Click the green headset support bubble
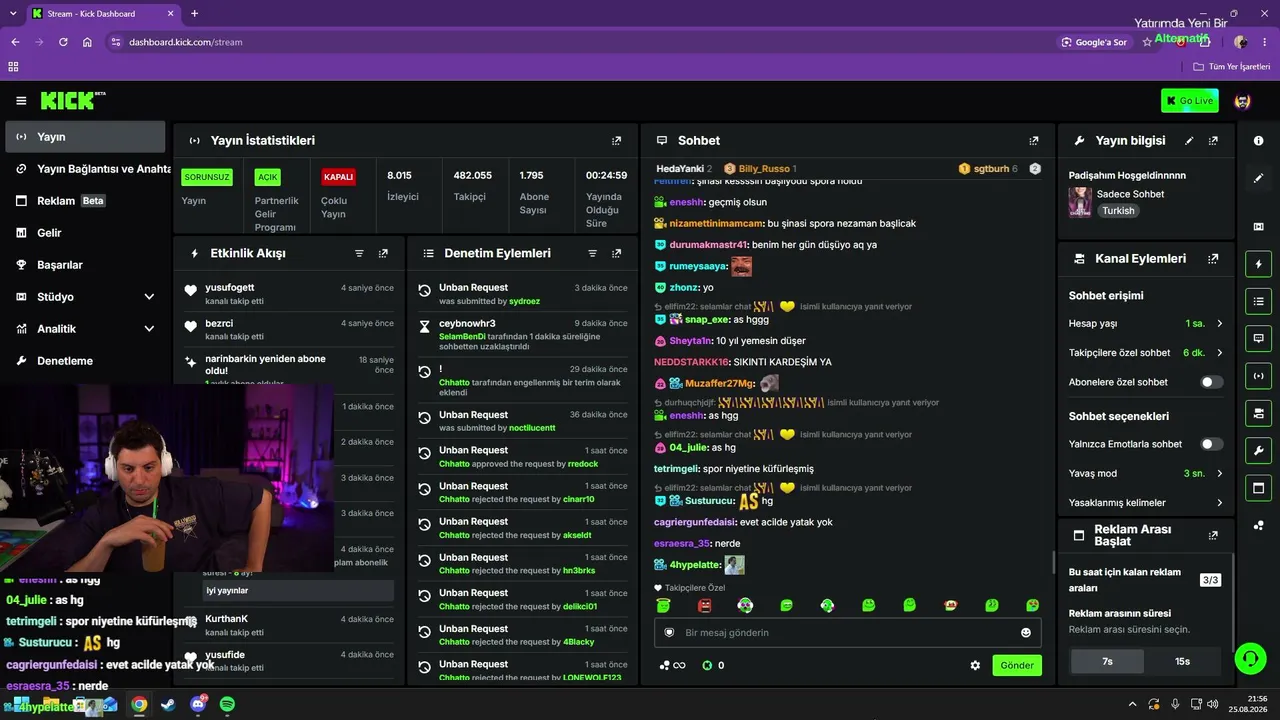This screenshot has width=1280, height=720. point(1250,658)
